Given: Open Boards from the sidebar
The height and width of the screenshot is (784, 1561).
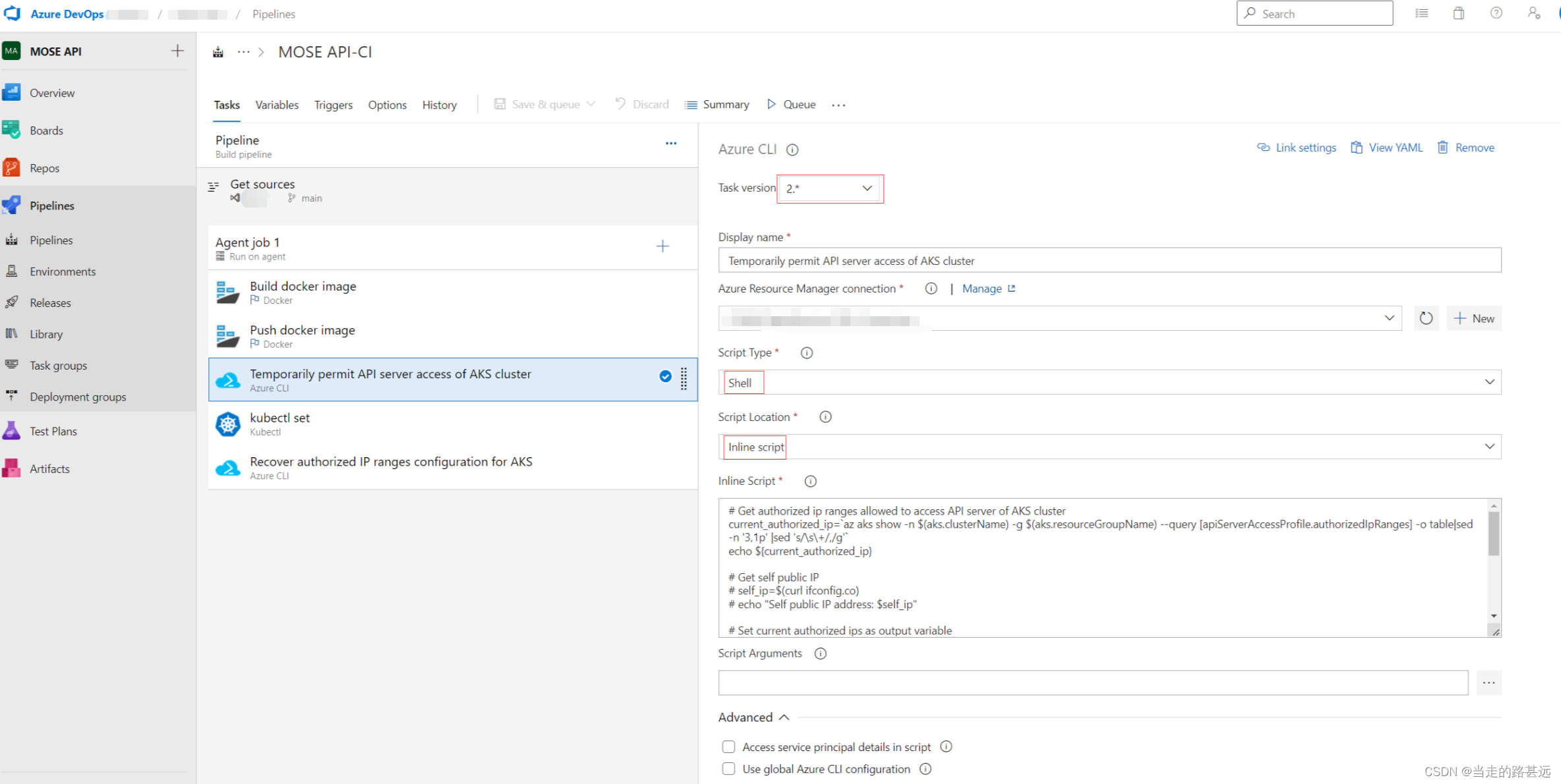Looking at the screenshot, I should coord(46,130).
